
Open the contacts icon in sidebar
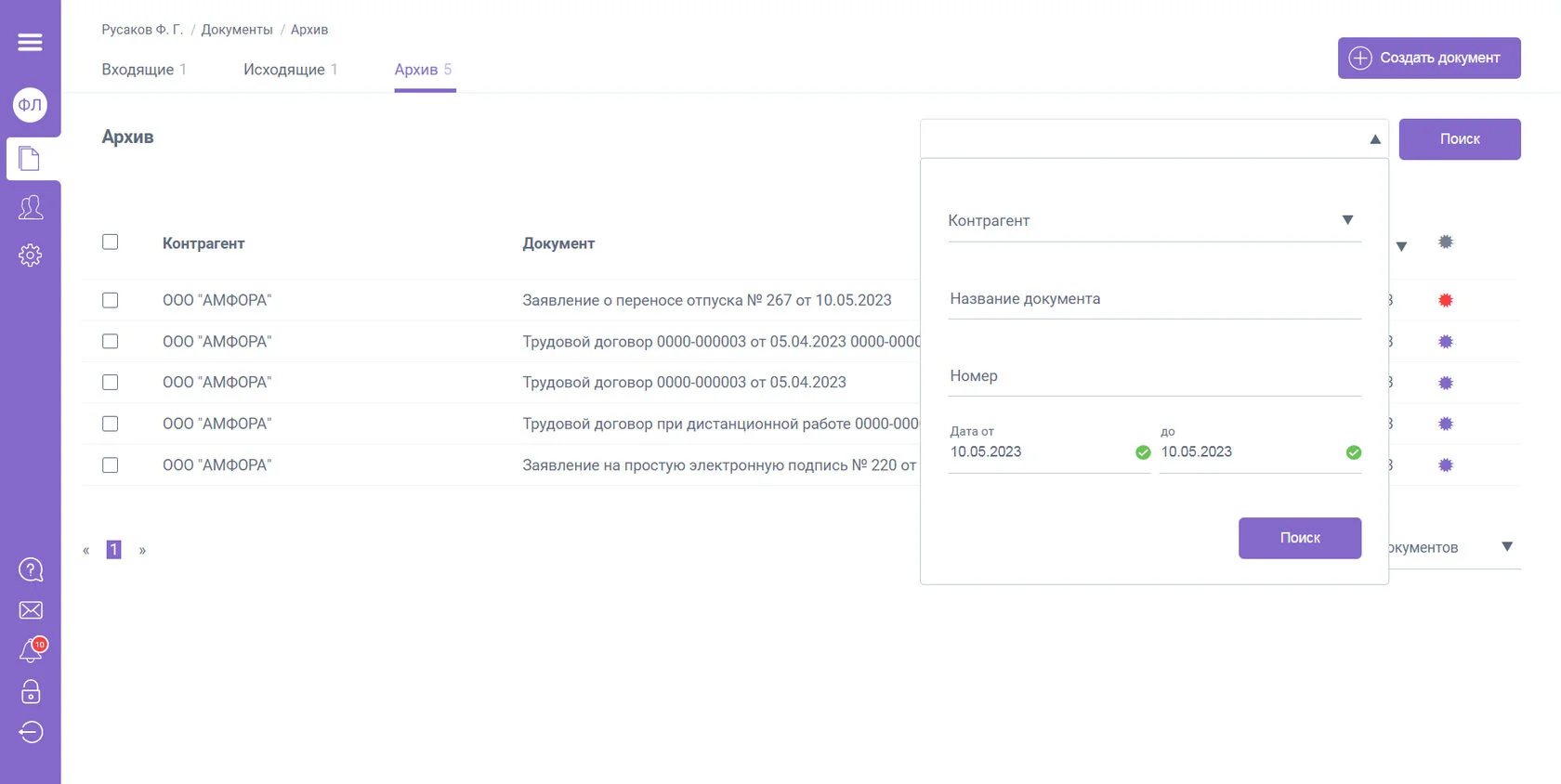click(x=30, y=207)
